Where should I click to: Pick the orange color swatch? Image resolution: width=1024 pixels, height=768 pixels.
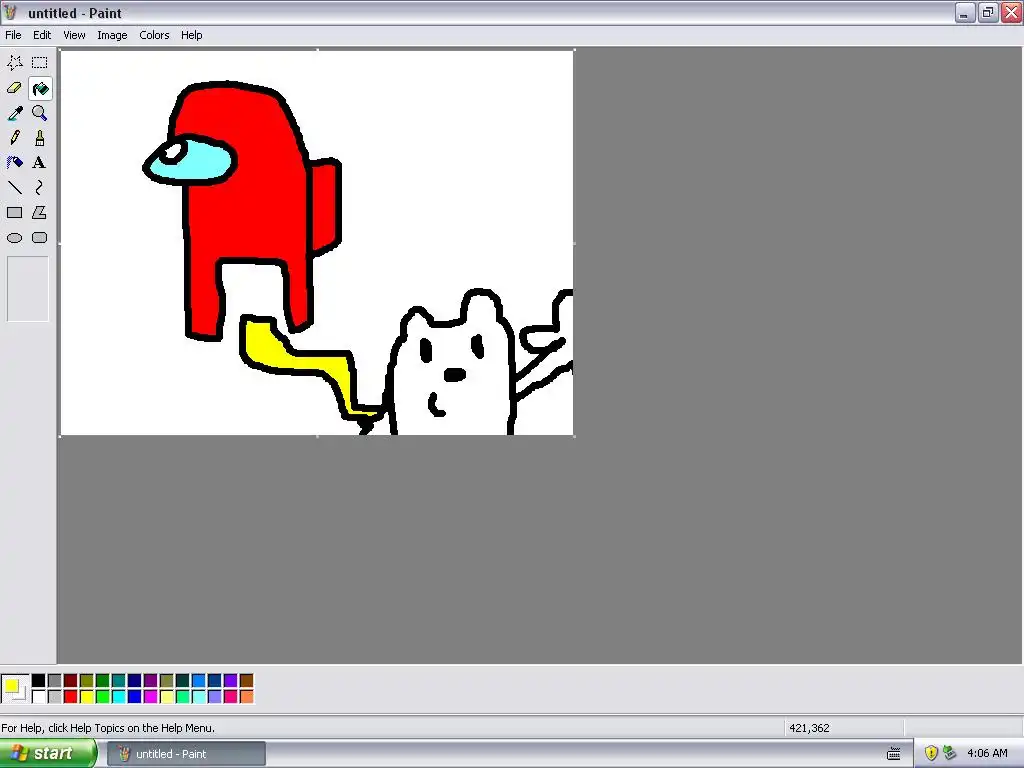point(246,697)
